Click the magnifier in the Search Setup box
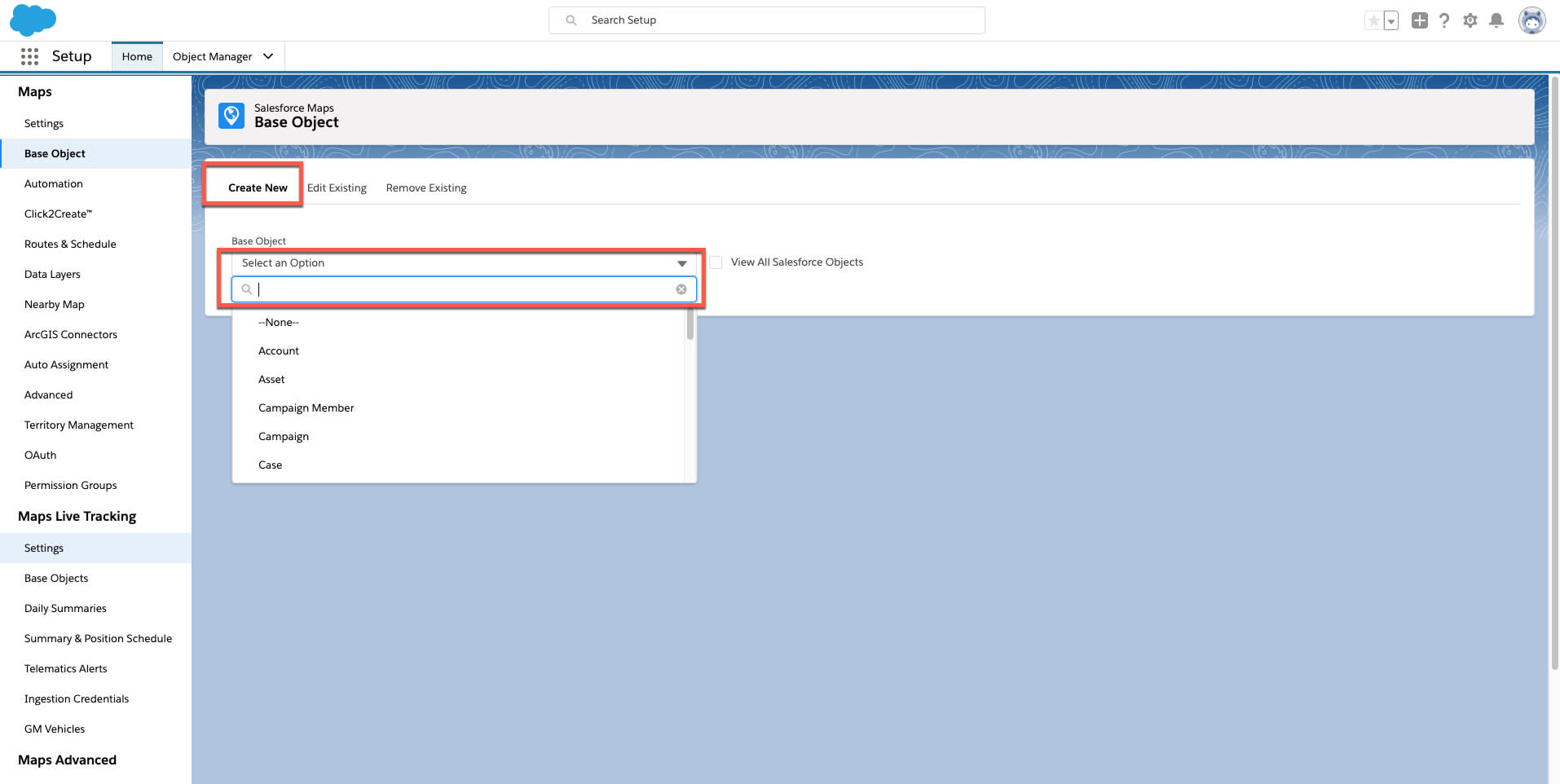The height and width of the screenshot is (784, 1560). click(571, 20)
